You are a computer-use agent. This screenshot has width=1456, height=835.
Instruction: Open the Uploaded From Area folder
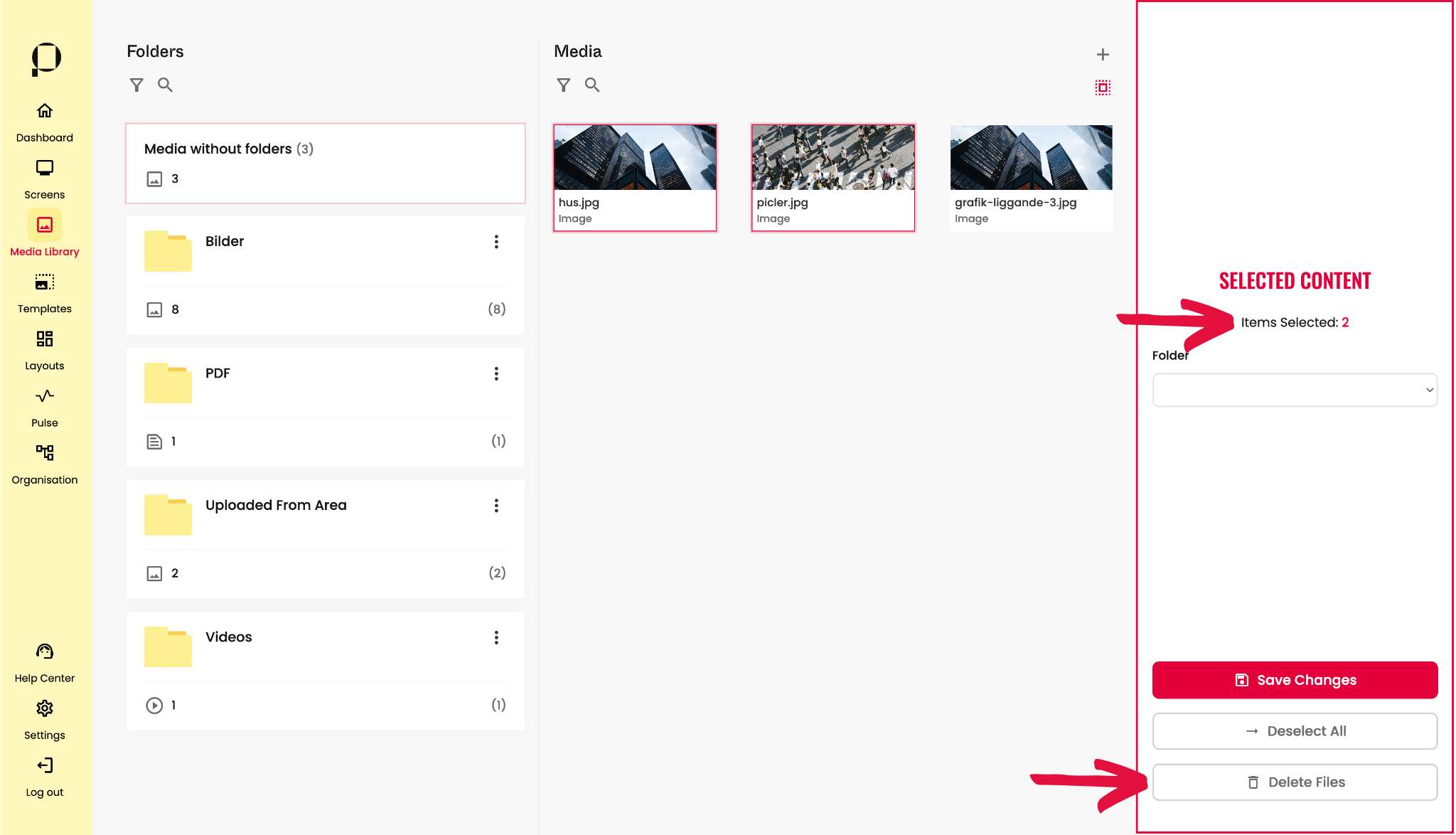(276, 505)
